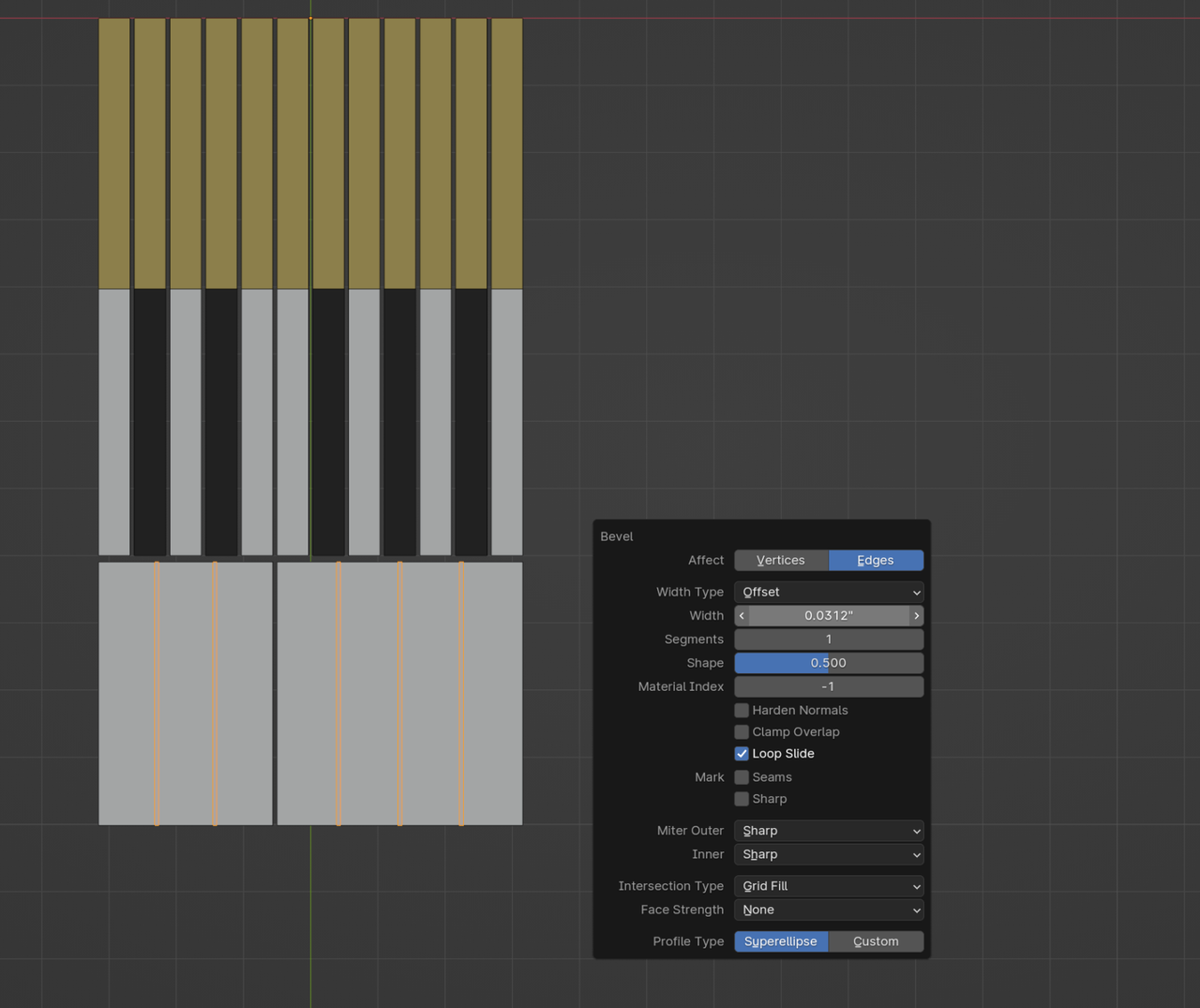Open the Face Strength dropdown
The image size is (1200, 1008).
829,910
